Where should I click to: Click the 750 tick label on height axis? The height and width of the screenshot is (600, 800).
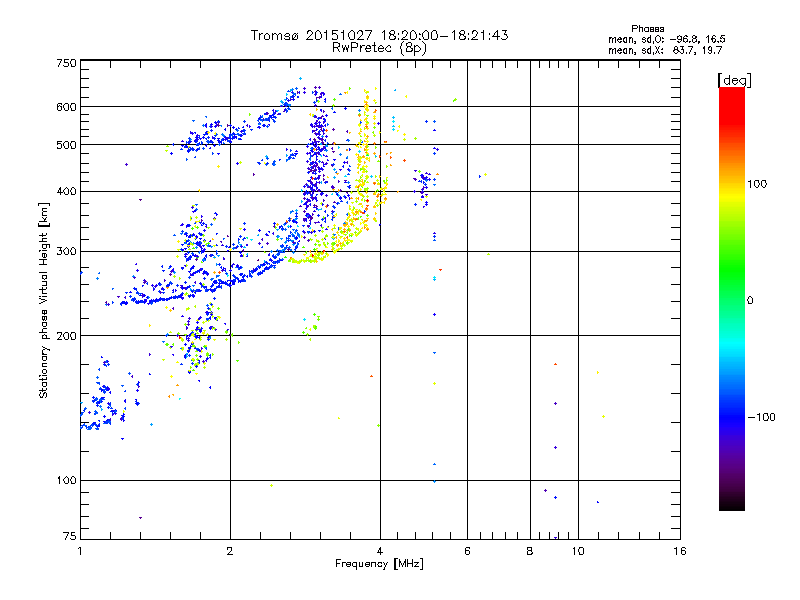(66, 63)
